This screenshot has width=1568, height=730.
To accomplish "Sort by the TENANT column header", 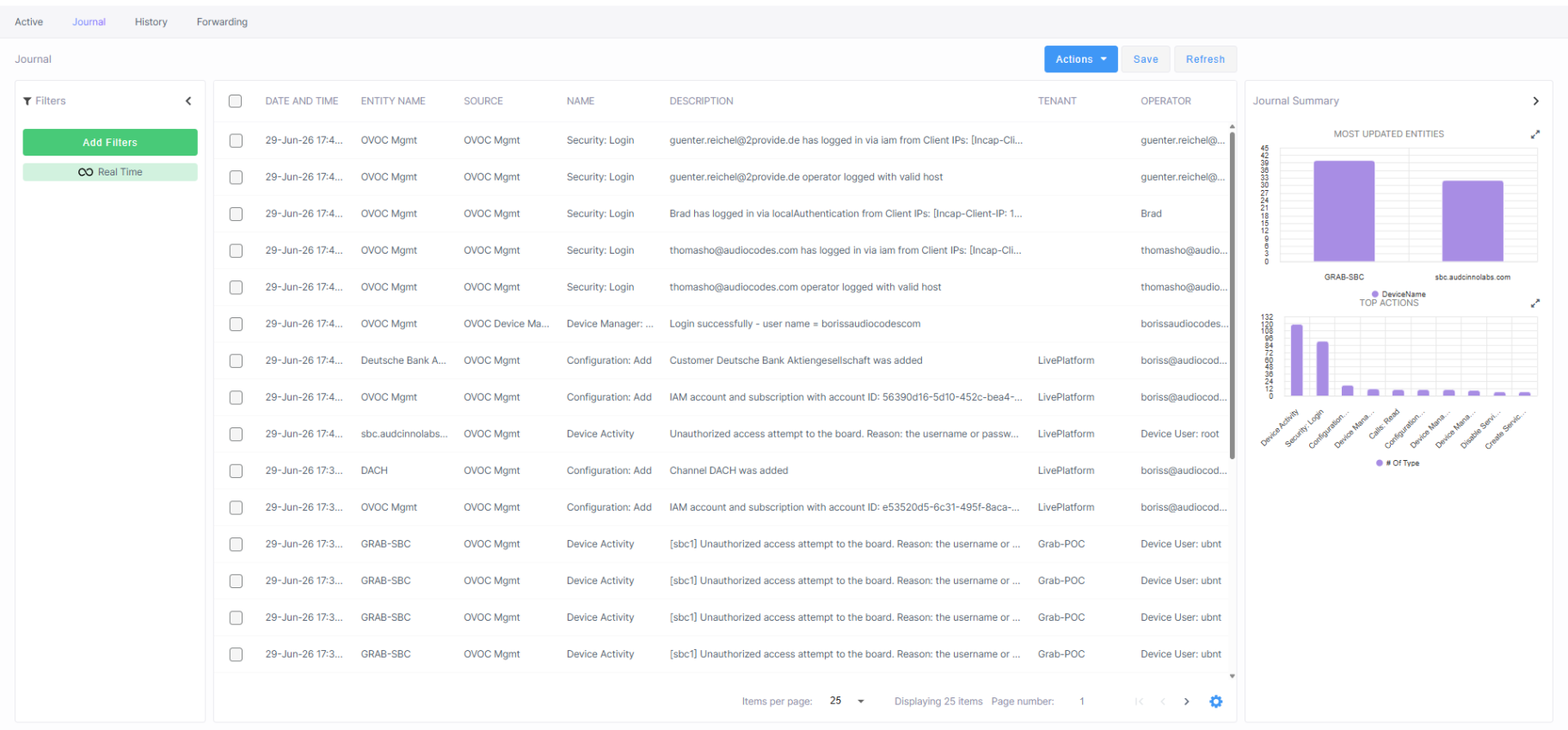I will click(x=1057, y=101).
